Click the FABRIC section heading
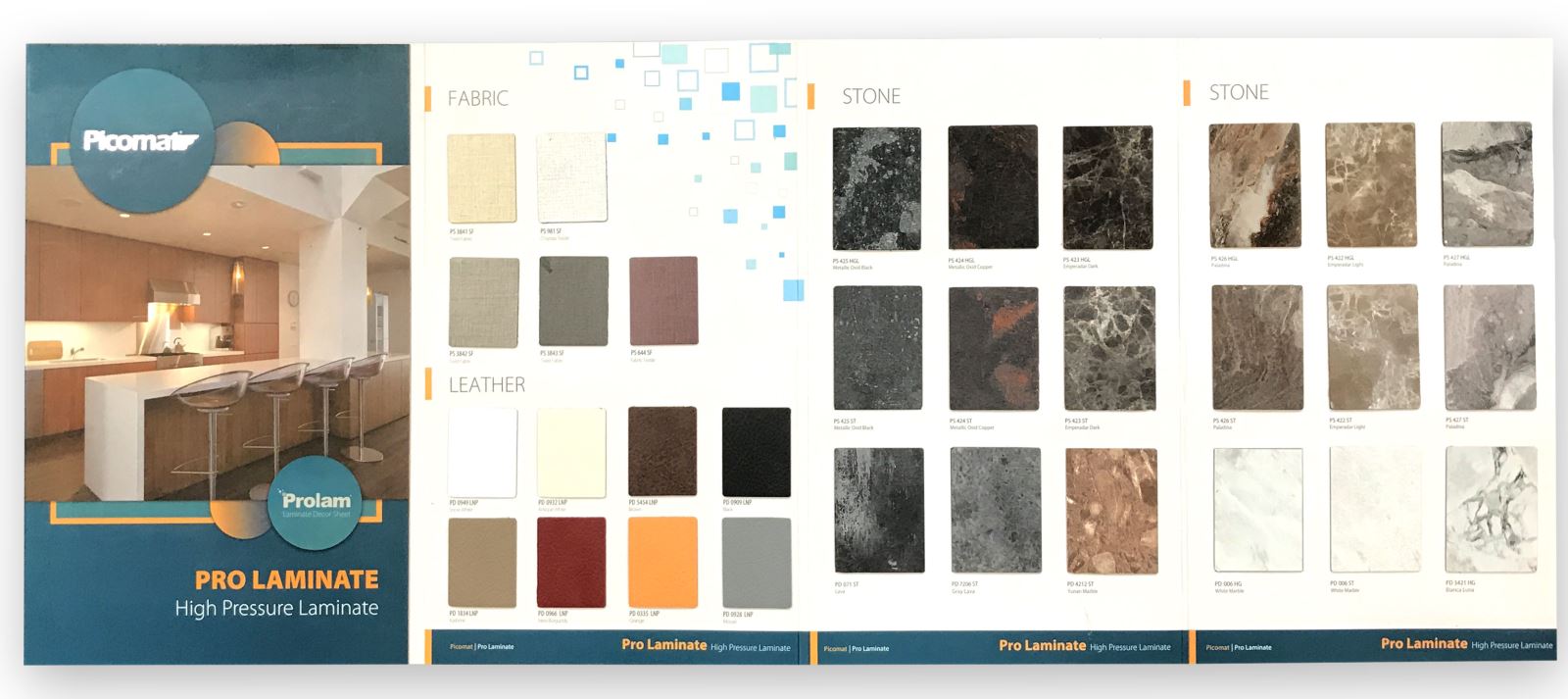 point(478,98)
